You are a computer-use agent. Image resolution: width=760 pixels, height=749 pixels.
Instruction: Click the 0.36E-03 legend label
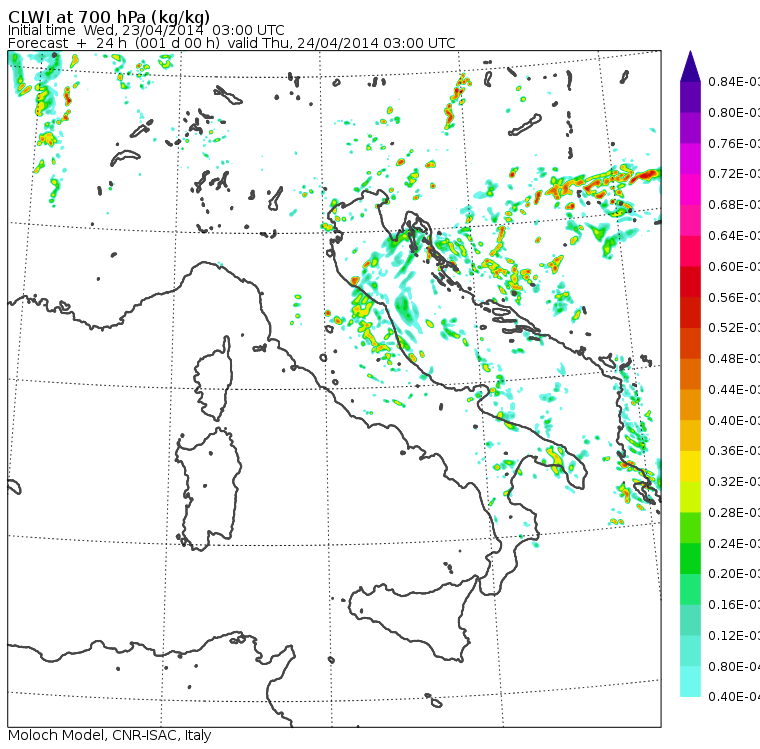(x=734, y=451)
